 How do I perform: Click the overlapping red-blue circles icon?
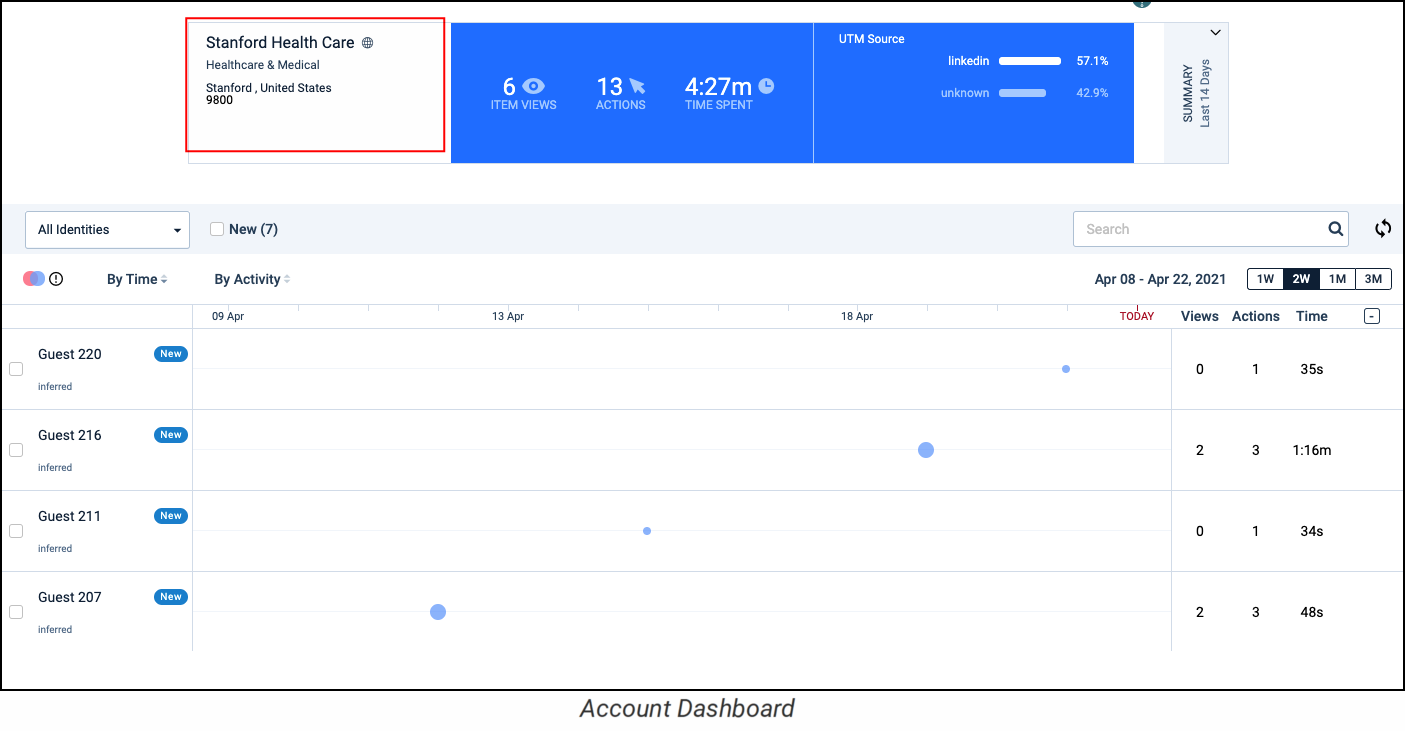[x=33, y=279]
